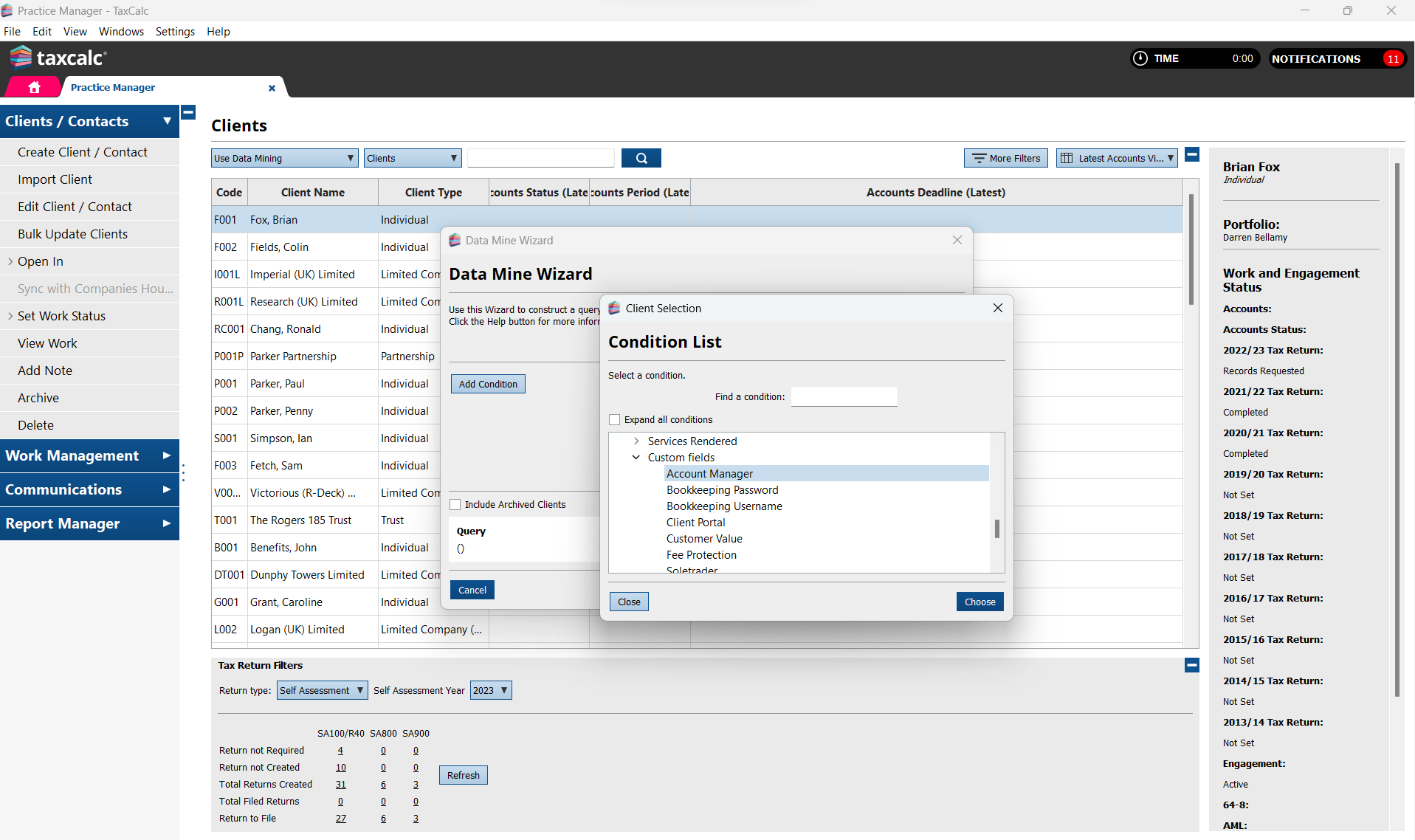Close the Practice Manager tab
The image size is (1415, 840).
[272, 88]
